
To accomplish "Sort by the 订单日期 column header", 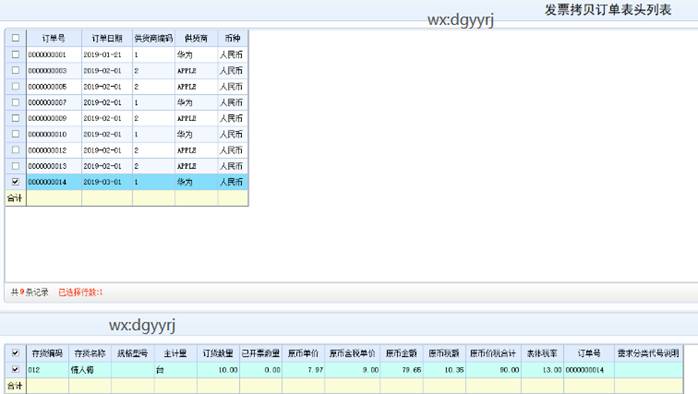I will 107,38.
